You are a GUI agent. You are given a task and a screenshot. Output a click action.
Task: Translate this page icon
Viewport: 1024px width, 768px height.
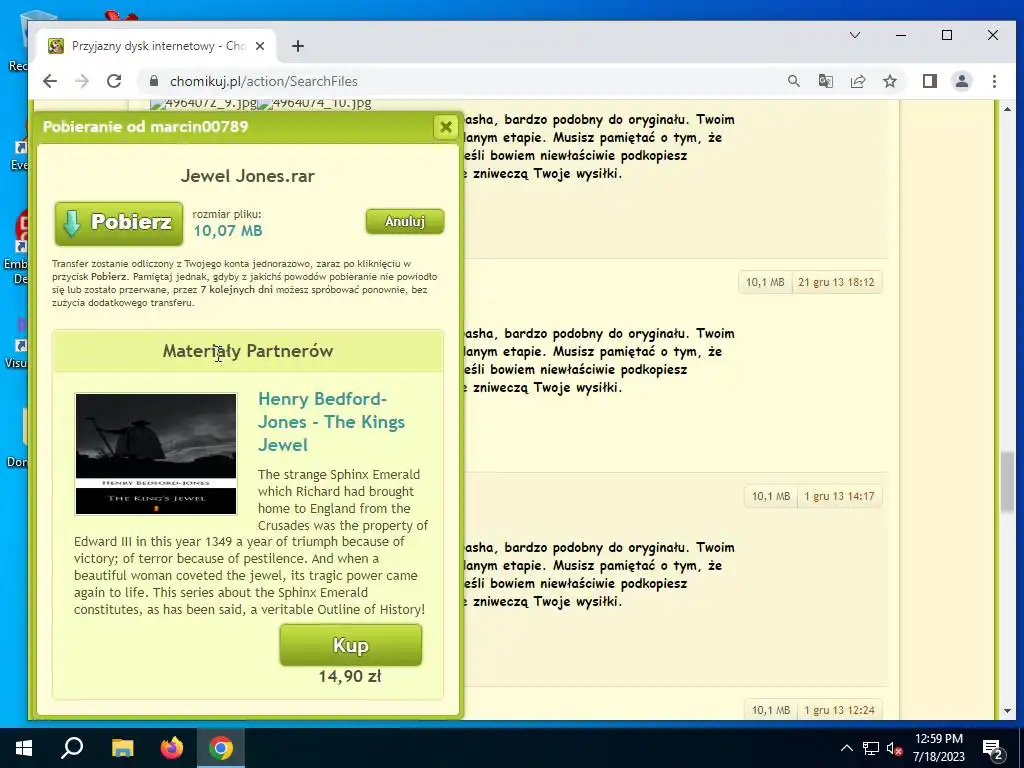point(825,81)
